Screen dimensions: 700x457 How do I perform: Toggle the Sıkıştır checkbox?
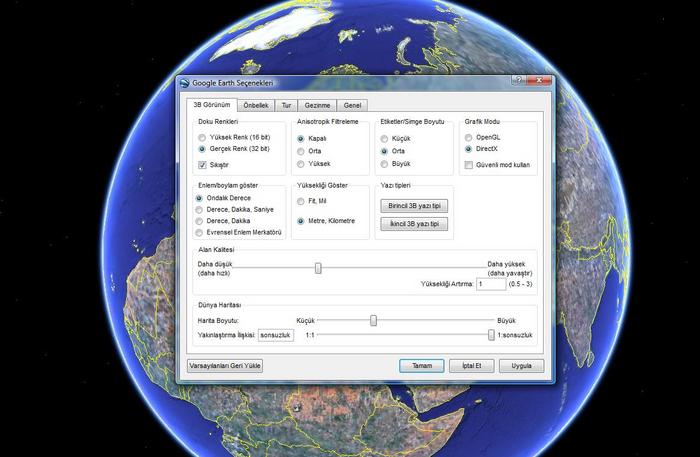tap(203, 164)
